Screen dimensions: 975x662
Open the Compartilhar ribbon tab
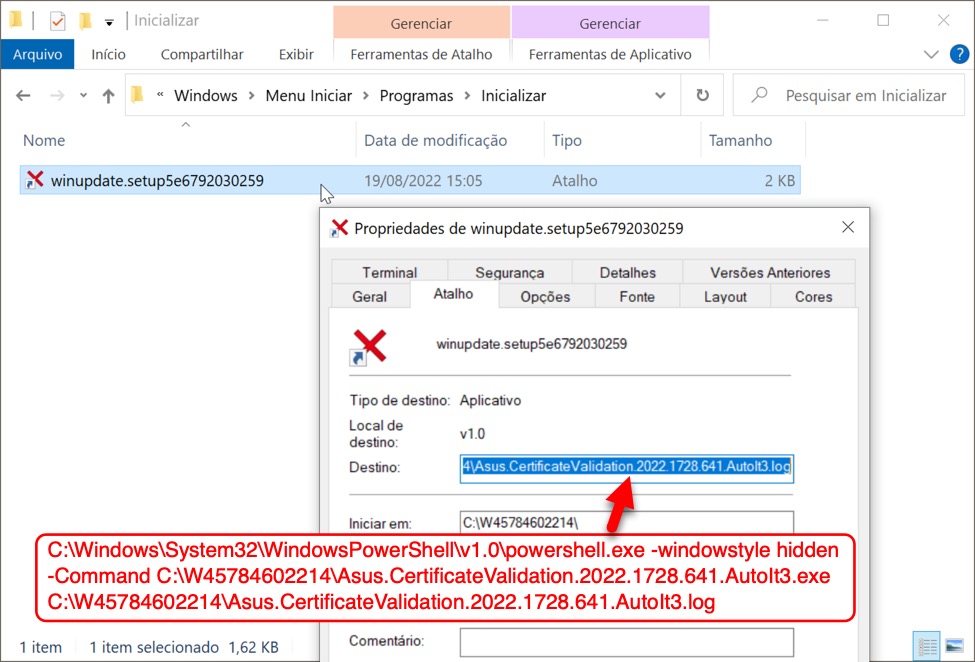202,54
